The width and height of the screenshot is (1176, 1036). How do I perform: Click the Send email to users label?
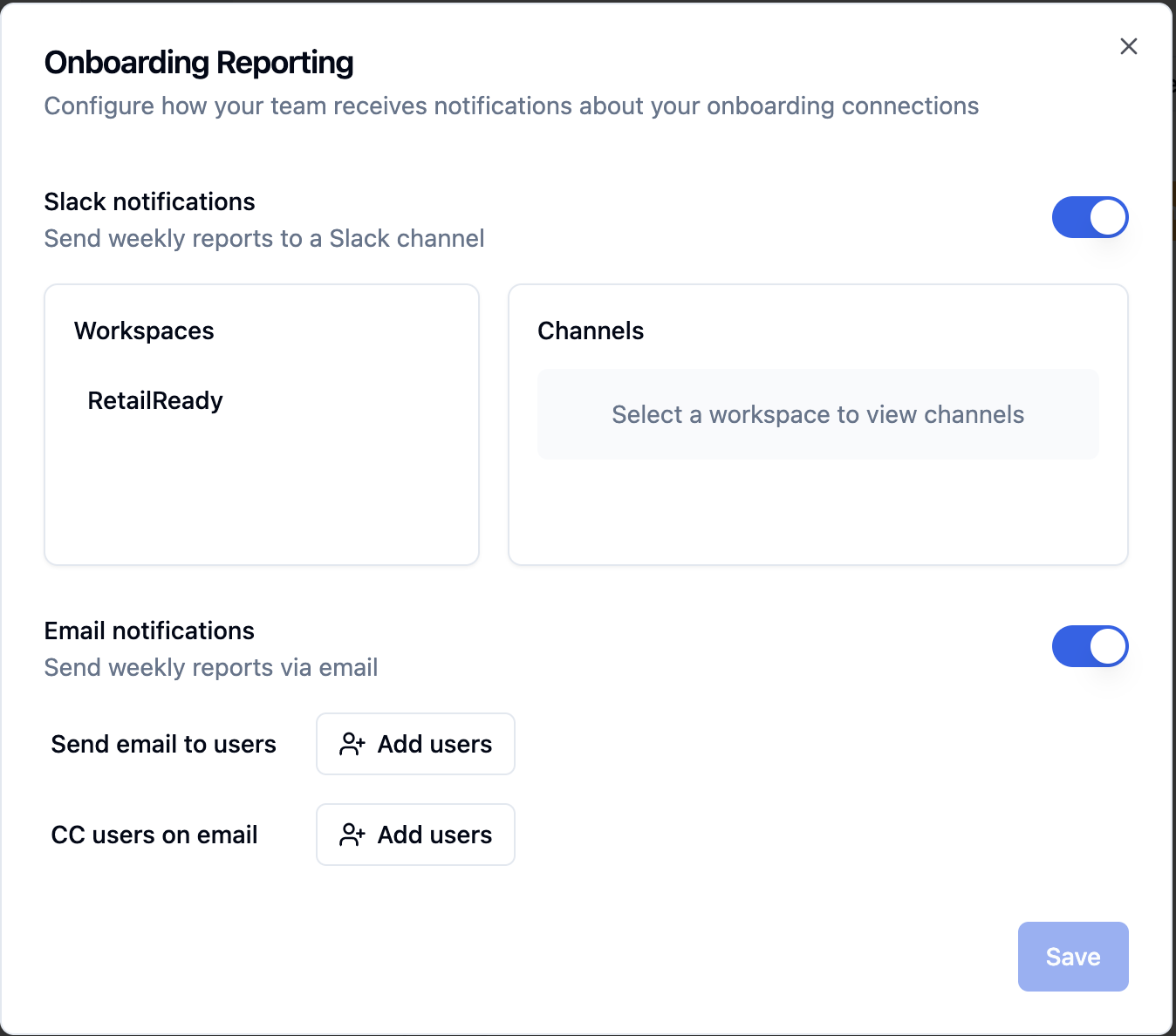(x=164, y=744)
